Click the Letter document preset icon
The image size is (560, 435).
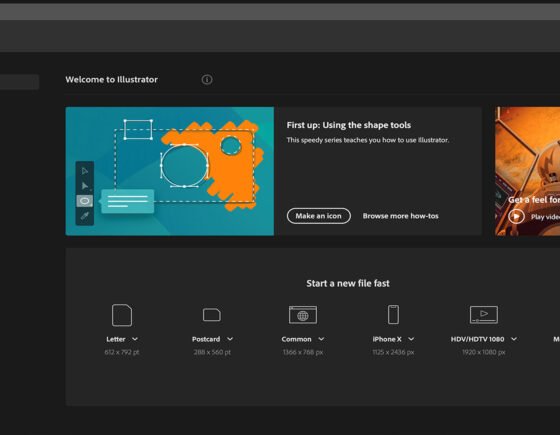pyautogui.click(x=122, y=315)
